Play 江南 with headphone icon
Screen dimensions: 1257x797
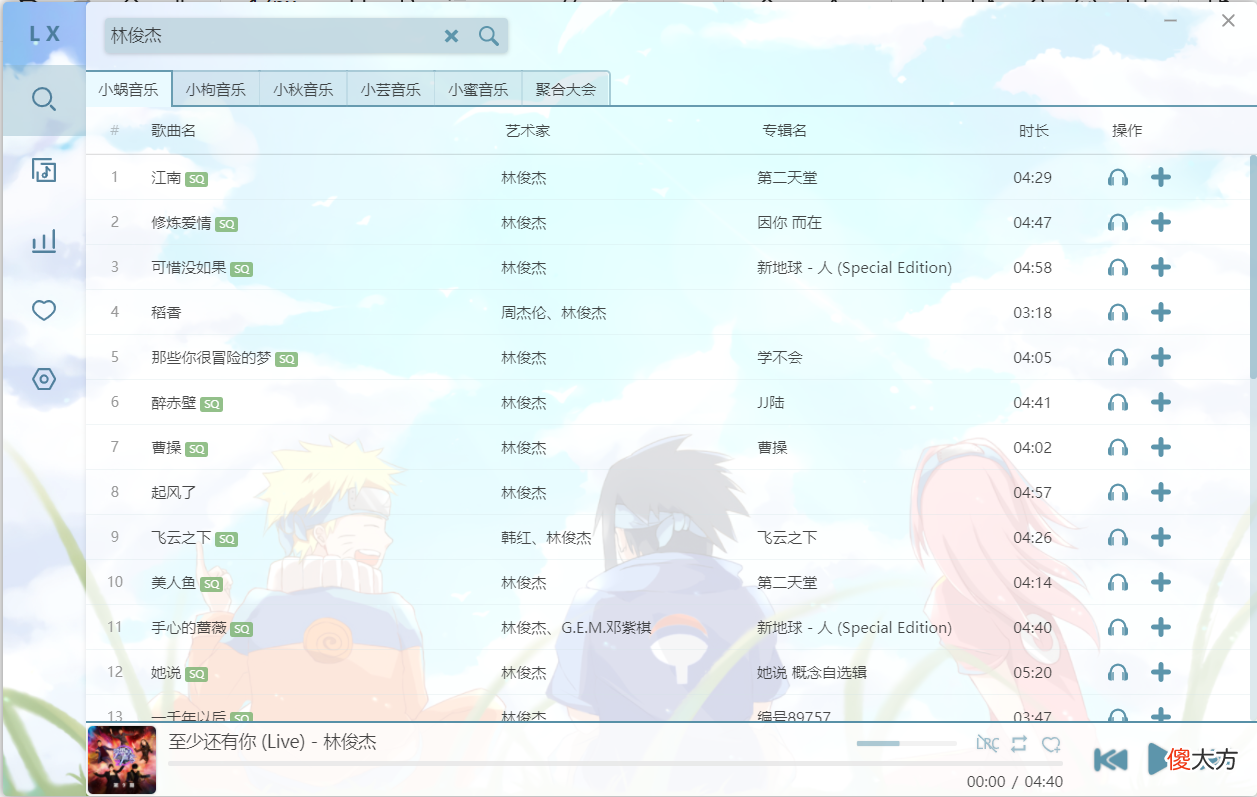pyautogui.click(x=1118, y=178)
